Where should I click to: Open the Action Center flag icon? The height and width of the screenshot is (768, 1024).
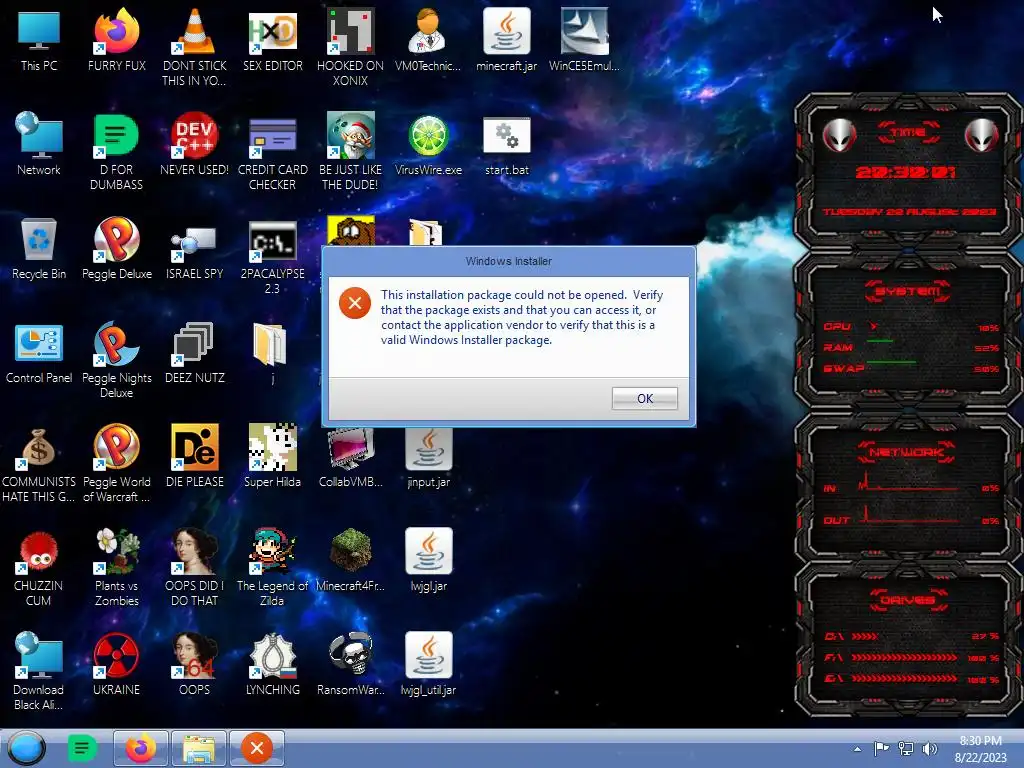point(881,748)
